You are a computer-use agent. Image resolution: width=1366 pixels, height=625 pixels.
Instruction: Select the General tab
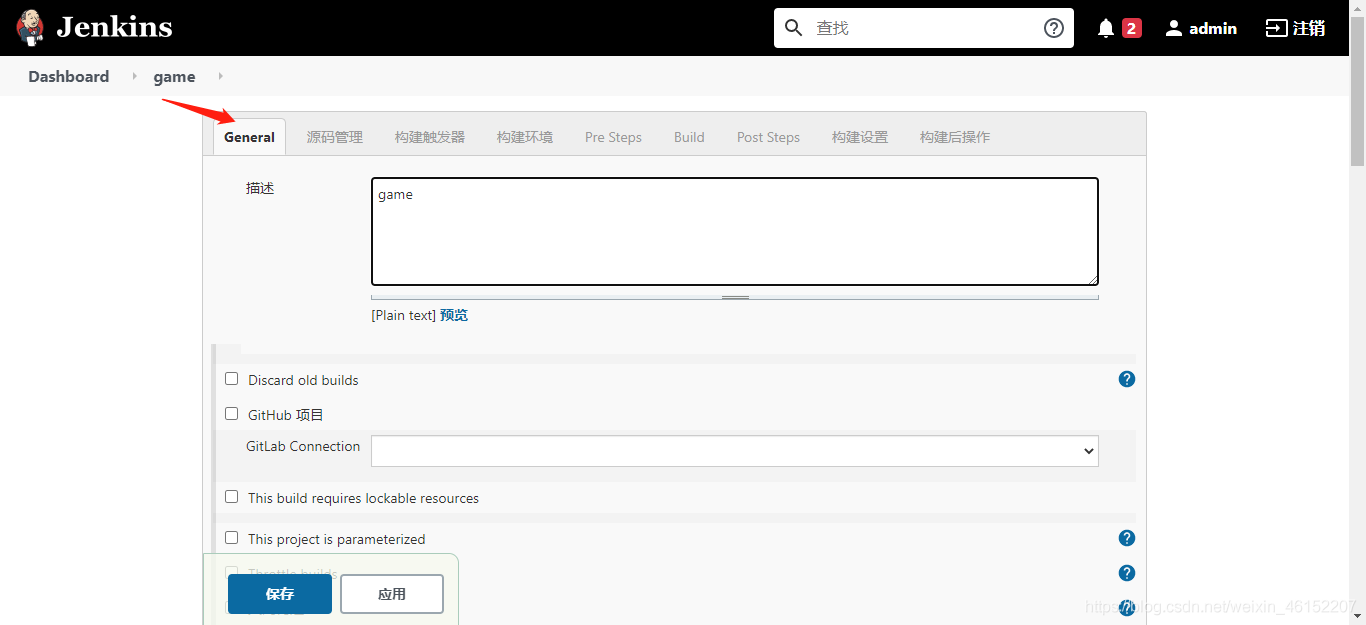[249, 137]
